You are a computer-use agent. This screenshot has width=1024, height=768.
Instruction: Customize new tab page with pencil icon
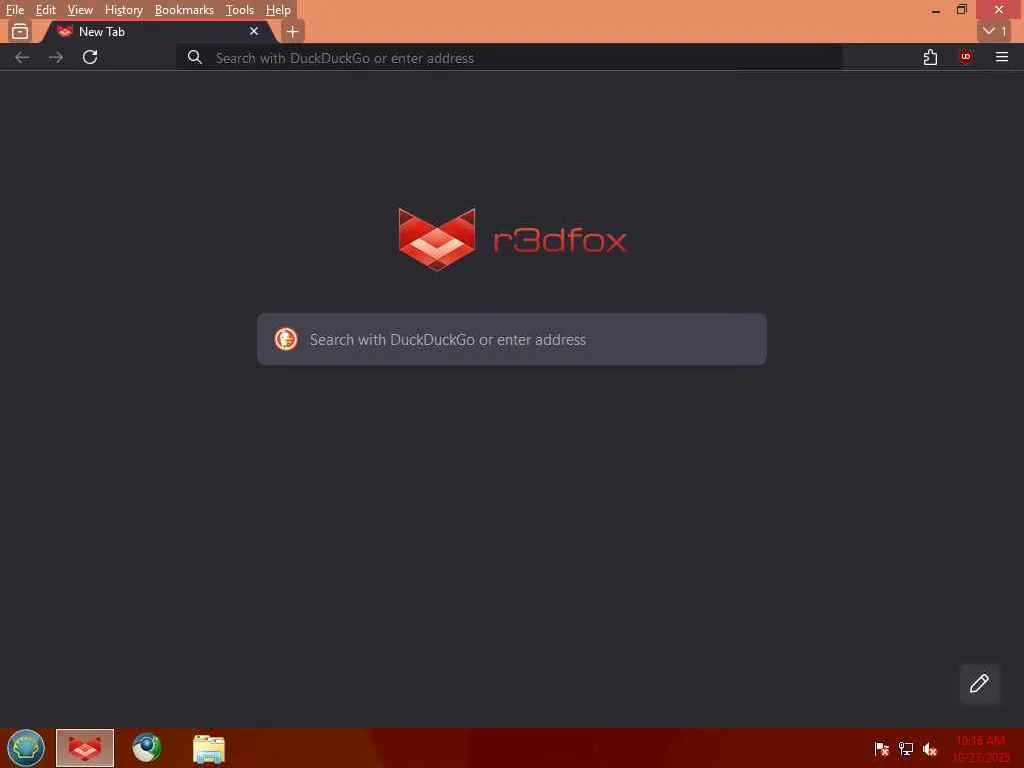979,684
